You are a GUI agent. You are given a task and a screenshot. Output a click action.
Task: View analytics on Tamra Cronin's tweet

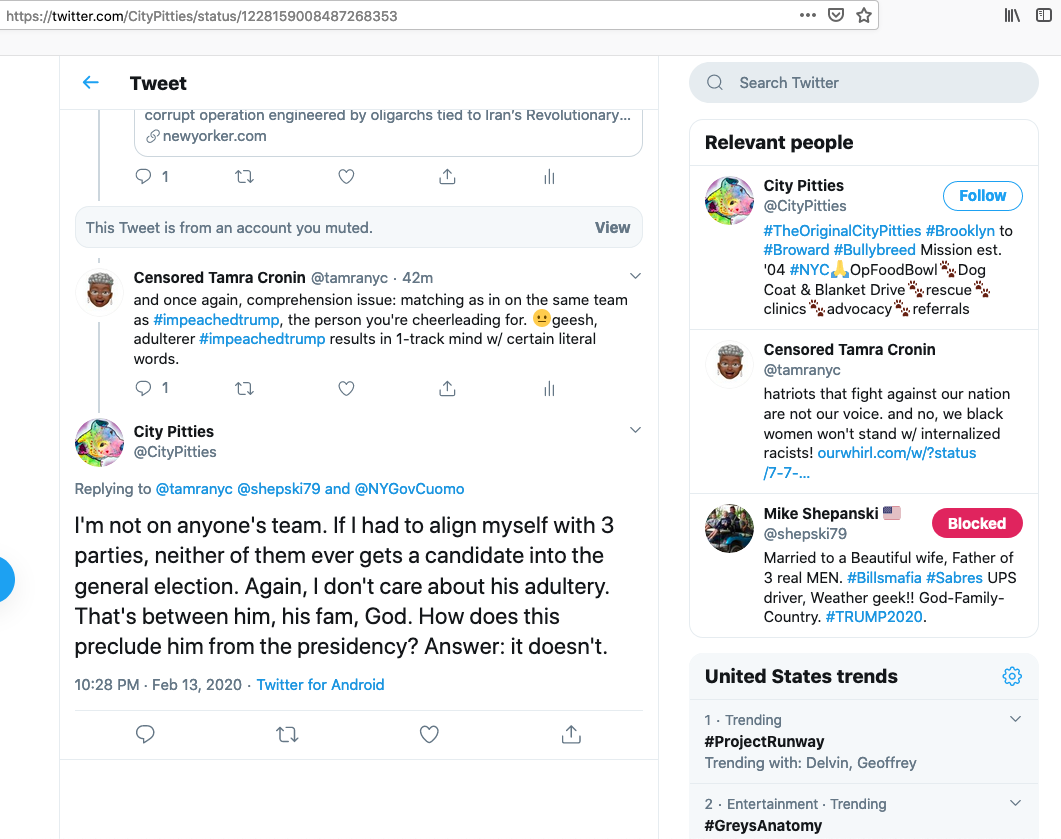[549, 388]
